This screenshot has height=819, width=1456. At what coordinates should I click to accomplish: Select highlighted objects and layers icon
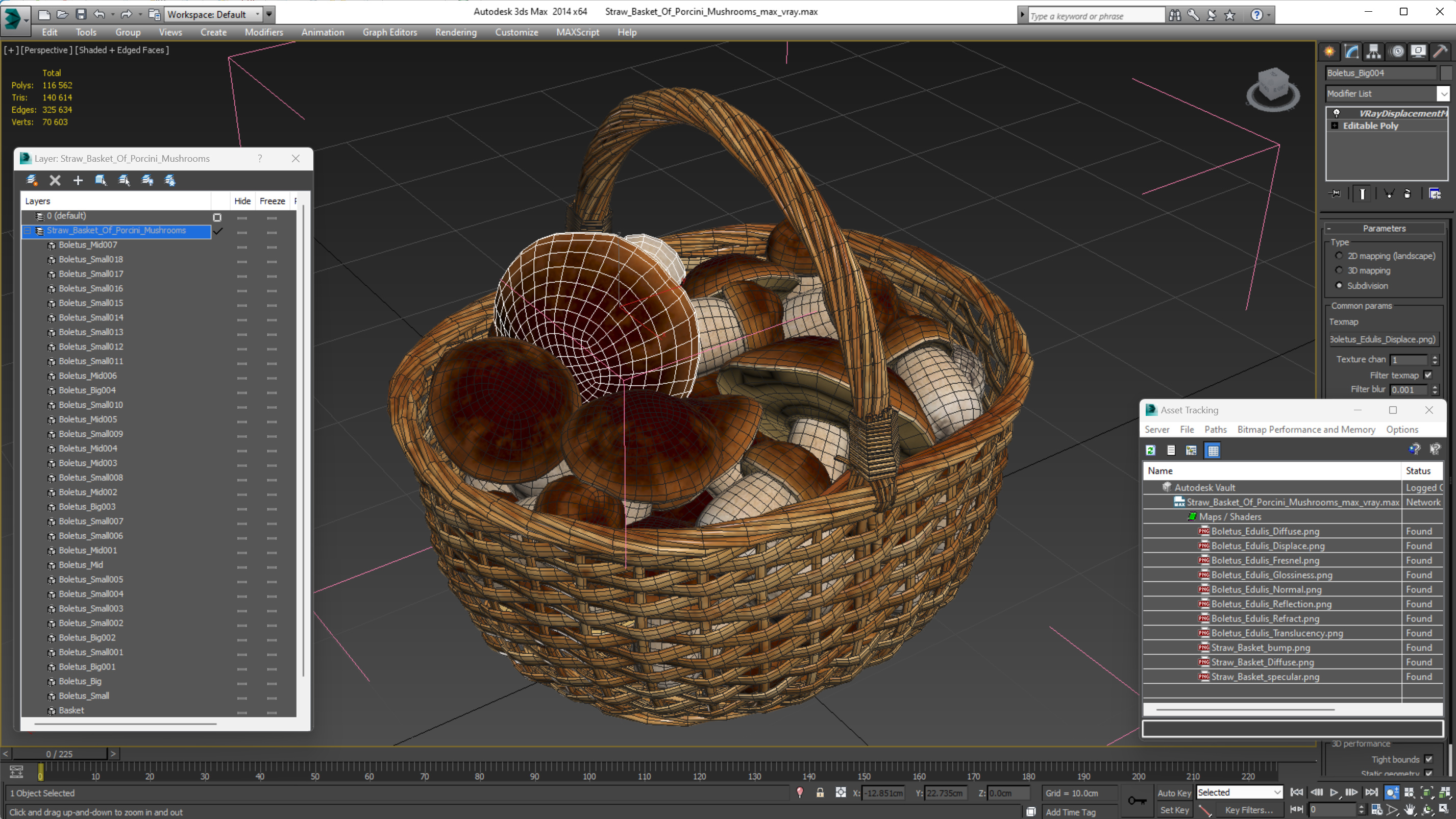tap(101, 180)
